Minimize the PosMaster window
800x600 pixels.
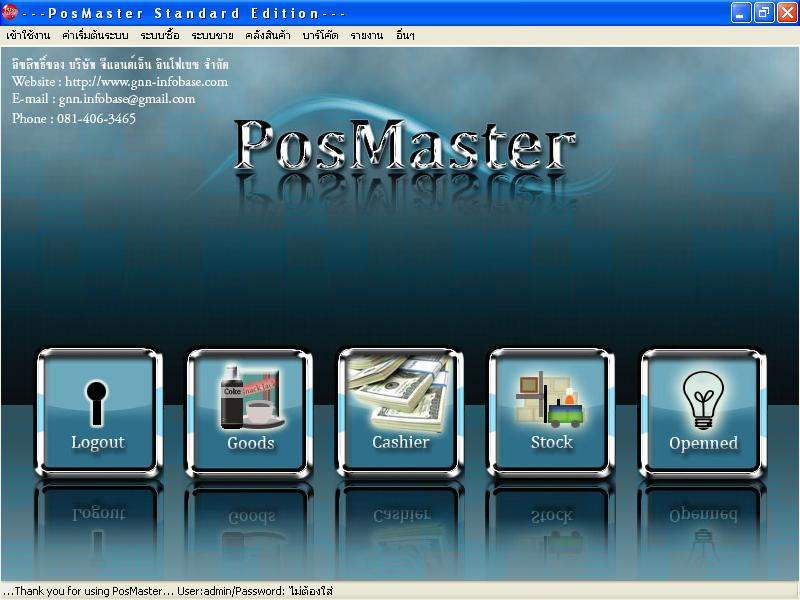pos(740,13)
